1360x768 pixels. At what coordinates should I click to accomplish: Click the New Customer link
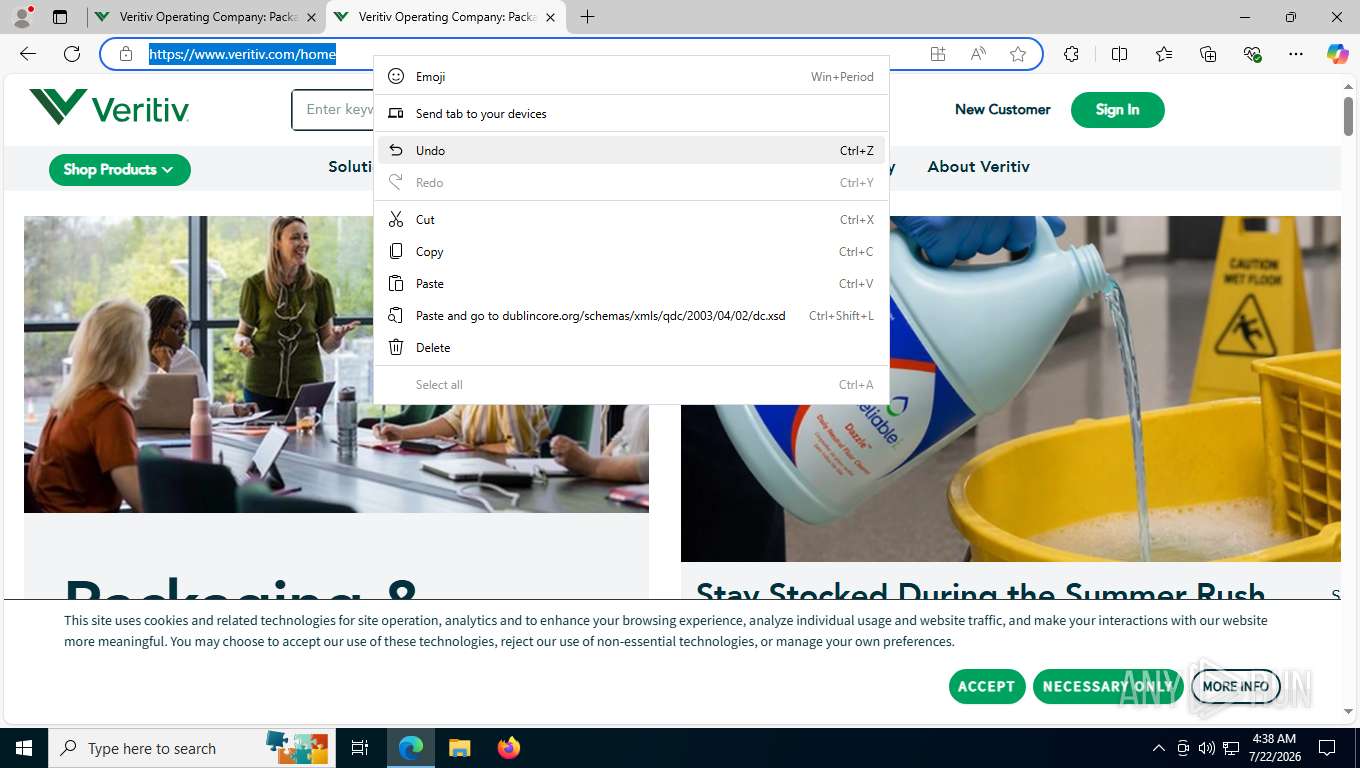(1002, 110)
